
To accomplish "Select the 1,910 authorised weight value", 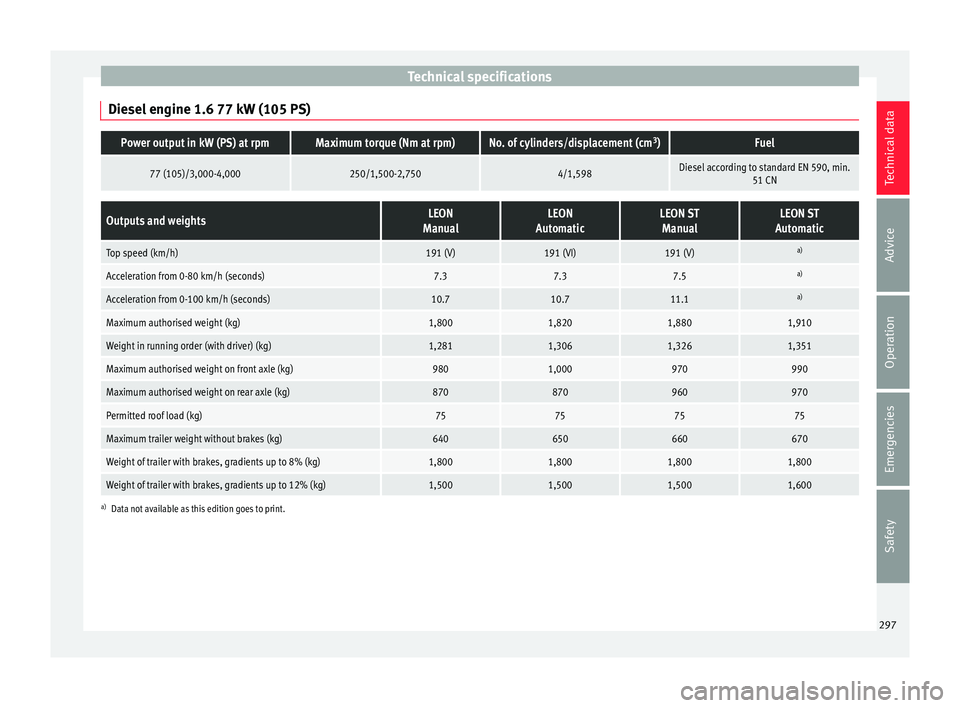I will pyautogui.click(x=800, y=323).
